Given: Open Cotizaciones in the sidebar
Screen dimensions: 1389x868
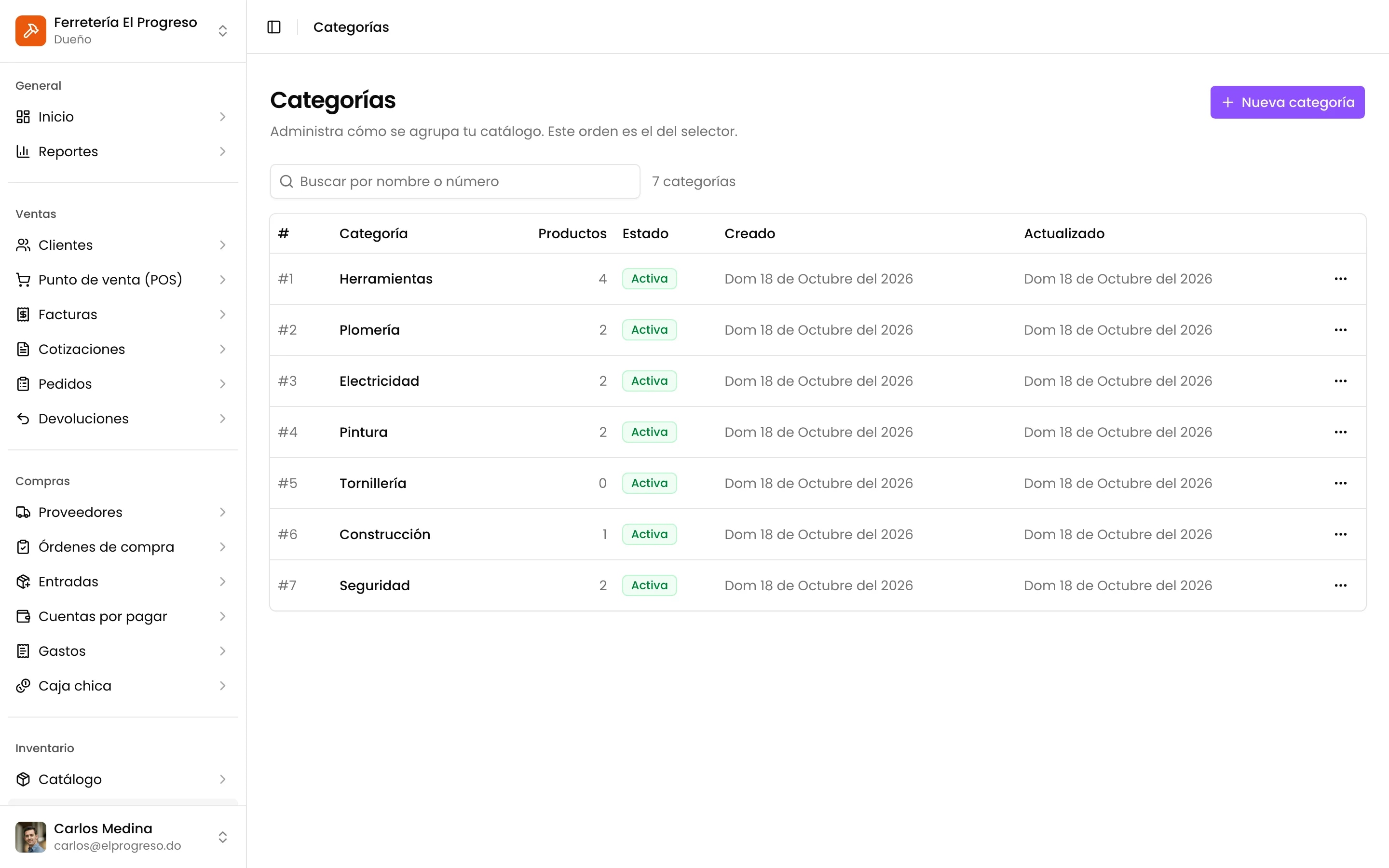Looking at the screenshot, I should pyautogui.click(x=123, y=349).
